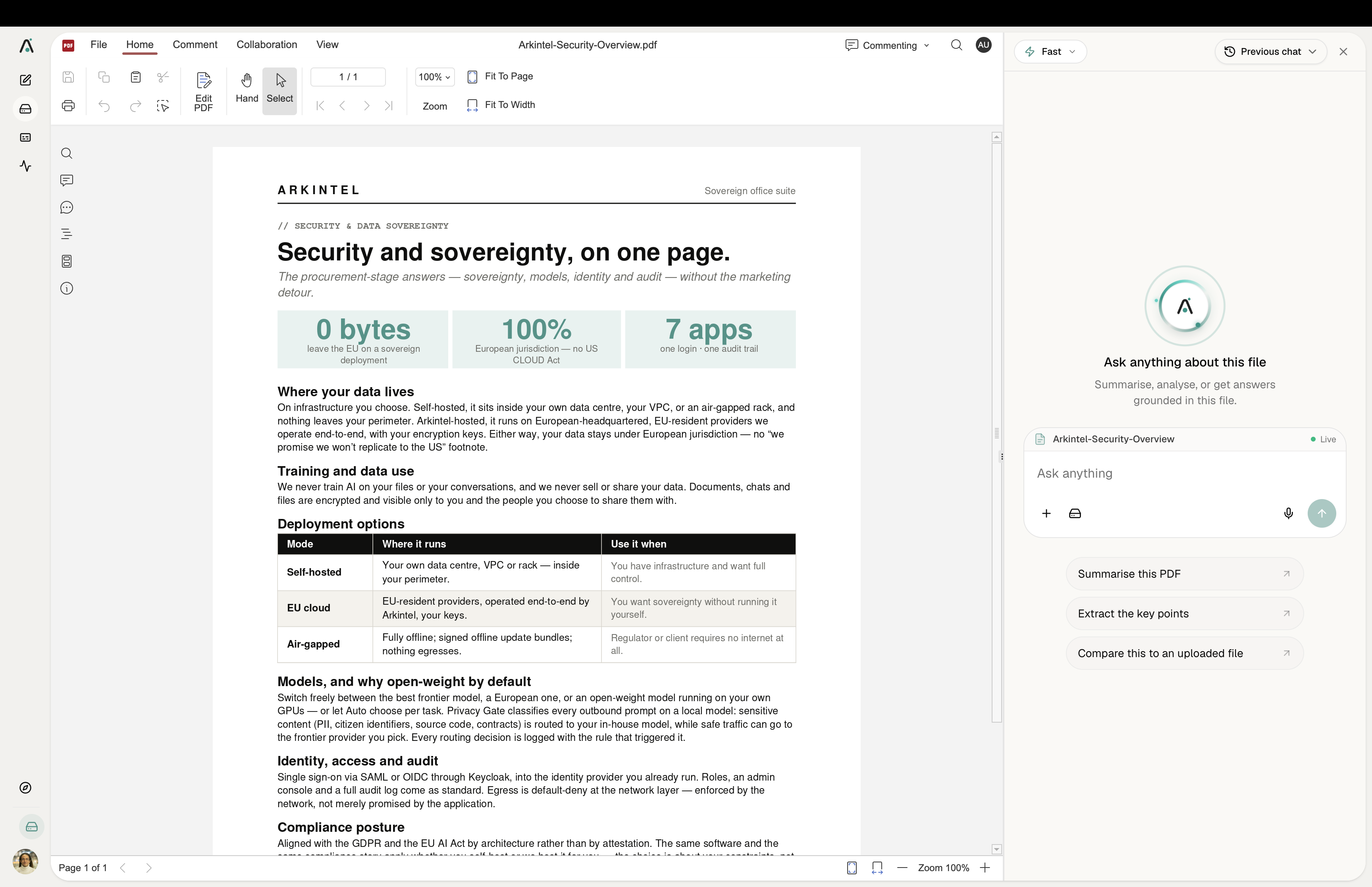Image resolution: width=1372 pixels, height=887 pixels.
Task: Click Fit To Width button
Action: pos(501,105)
